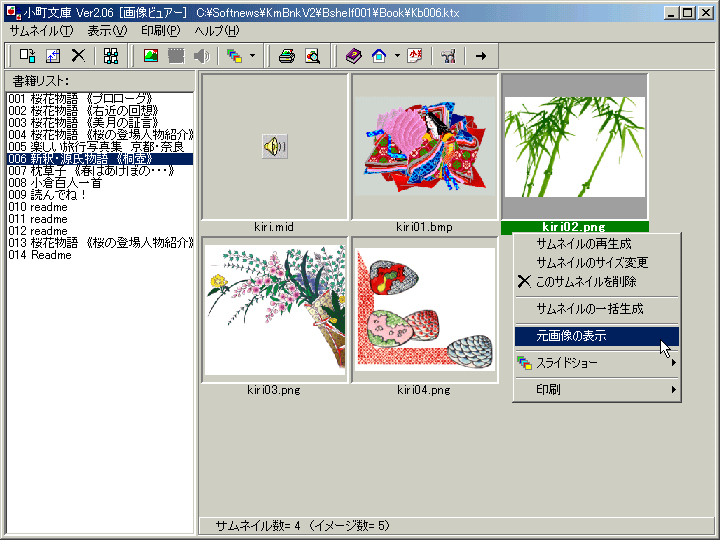720x540 pixels.
Task: Click the サムネイル数 status bar text
Action: tap(303, 525)
